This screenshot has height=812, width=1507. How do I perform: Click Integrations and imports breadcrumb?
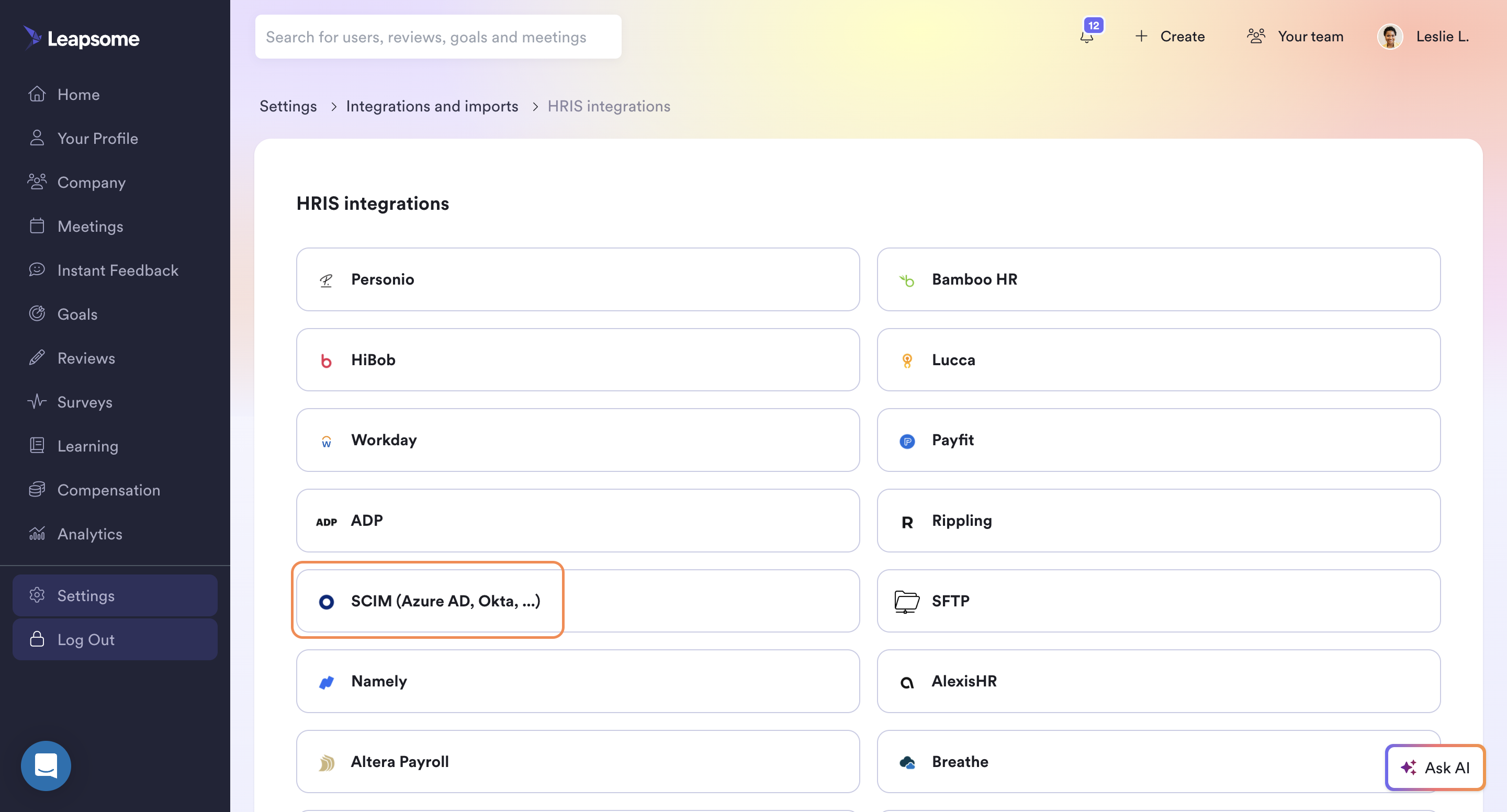click(432, 106)
